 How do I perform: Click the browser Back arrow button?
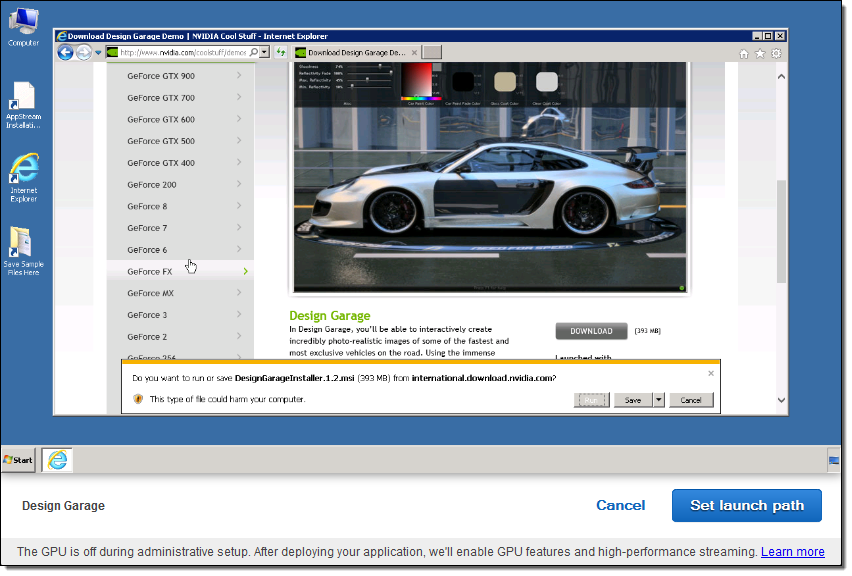click(x=65, y=53)
